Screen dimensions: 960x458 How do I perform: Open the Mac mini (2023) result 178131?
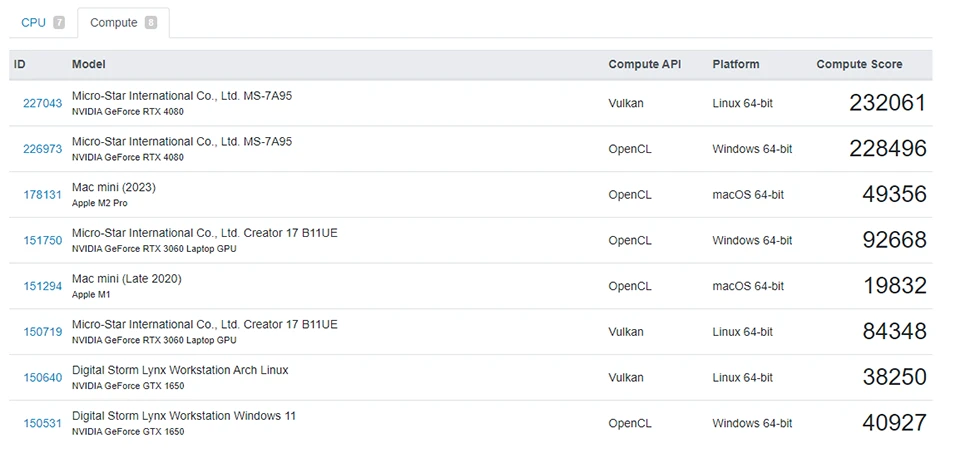(42, 195)
